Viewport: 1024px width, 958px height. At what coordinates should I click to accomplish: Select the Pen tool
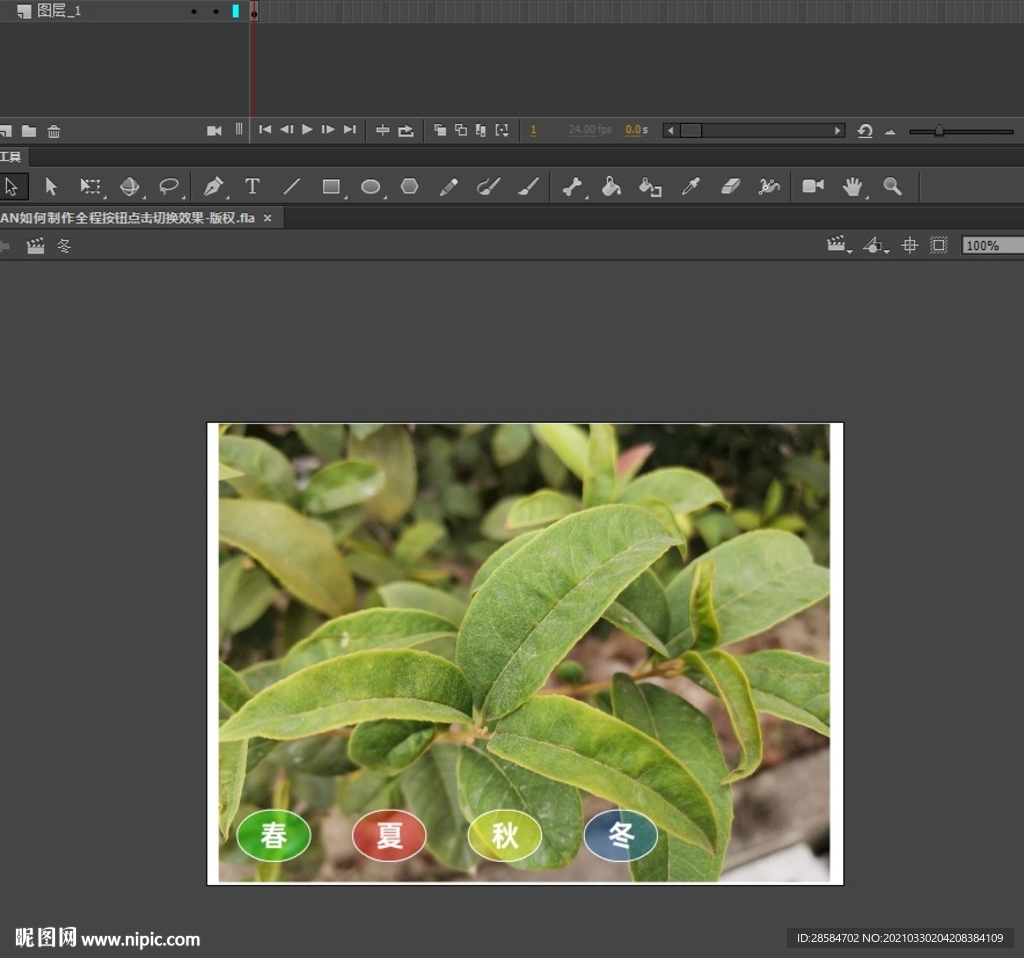click(213, 187)
